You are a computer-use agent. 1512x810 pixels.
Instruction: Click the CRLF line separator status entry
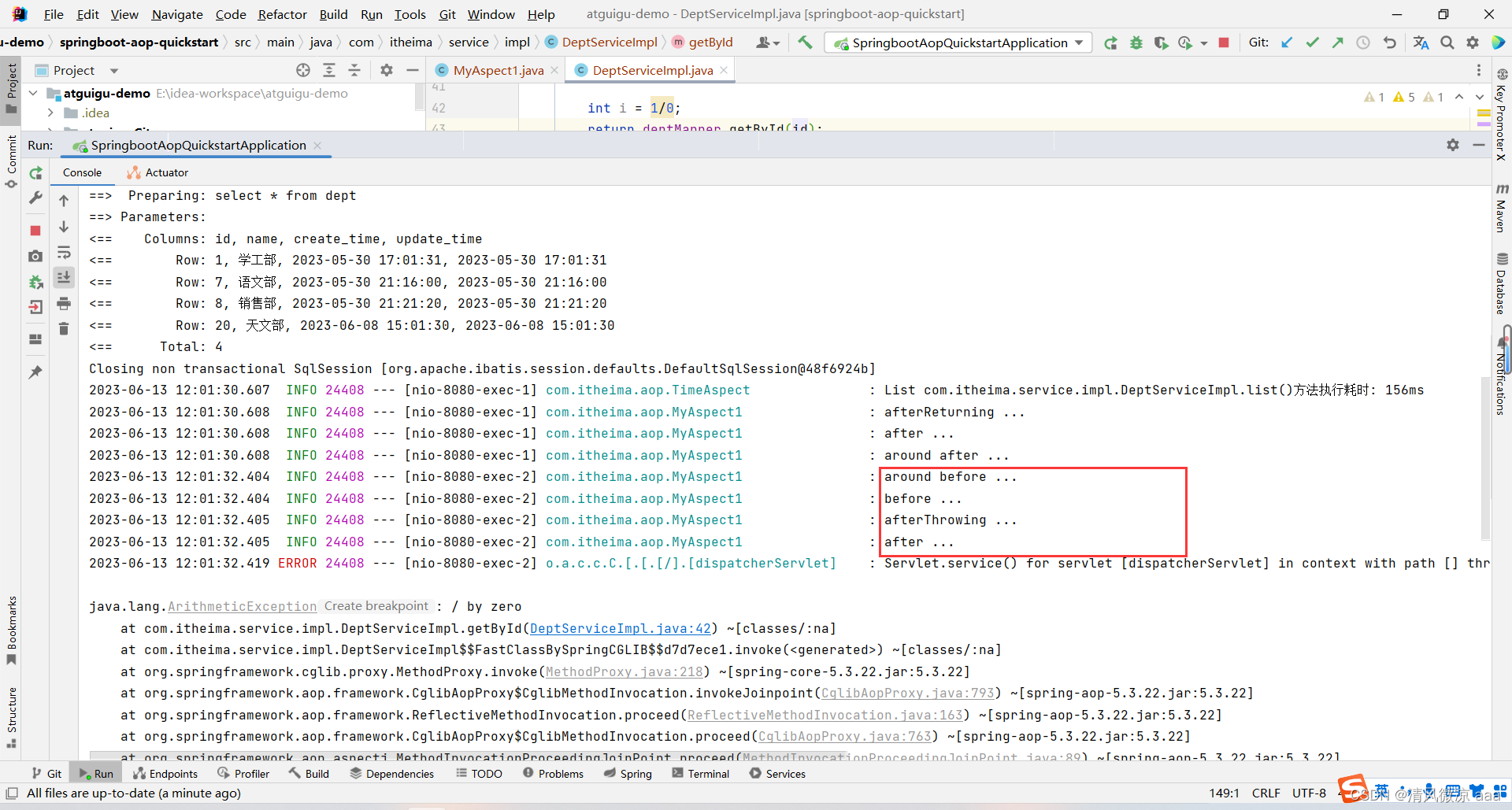point(1266,793)
